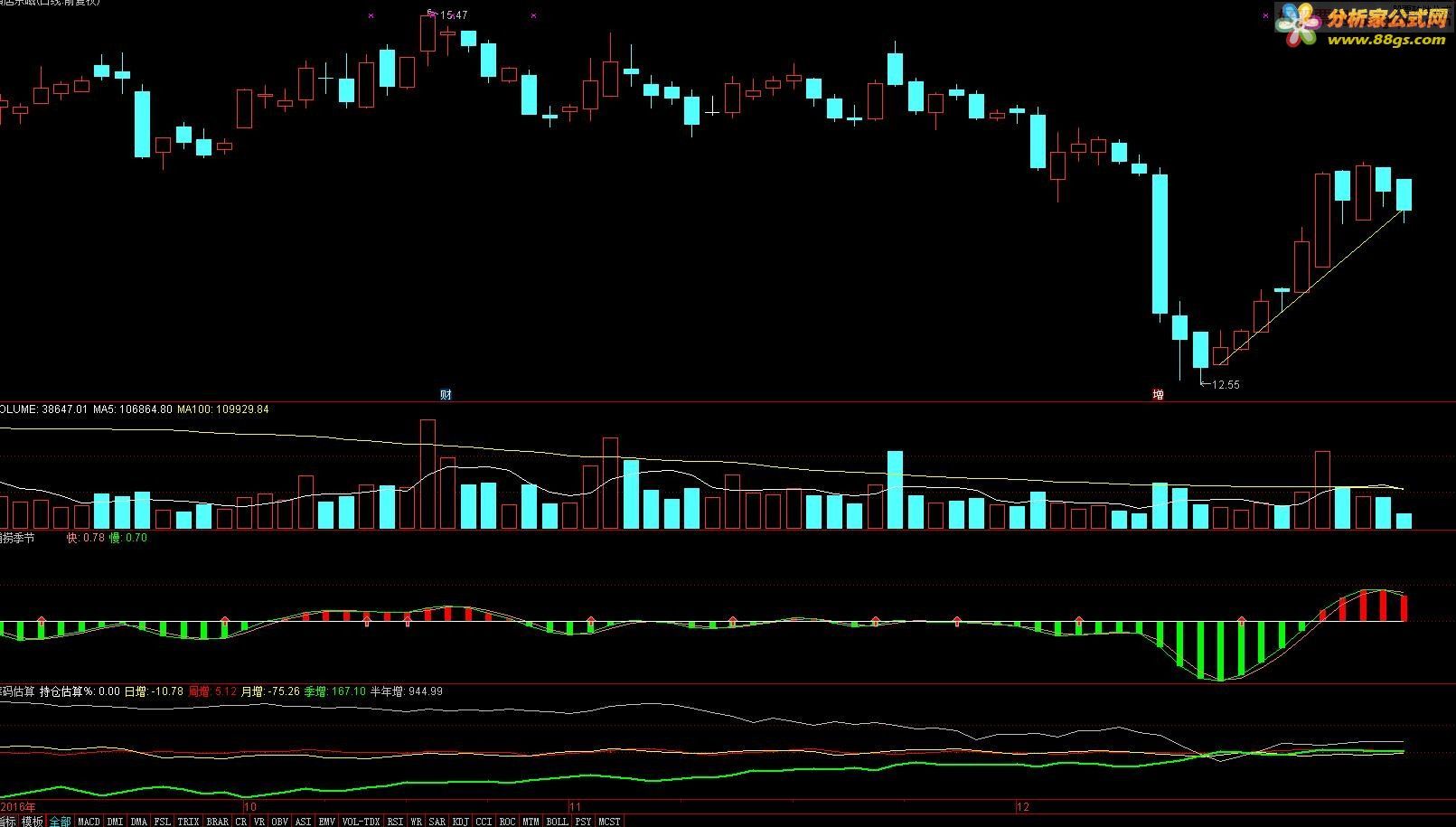Click the CCI indicator tab
1456x827 pixels.
[484, 822]
